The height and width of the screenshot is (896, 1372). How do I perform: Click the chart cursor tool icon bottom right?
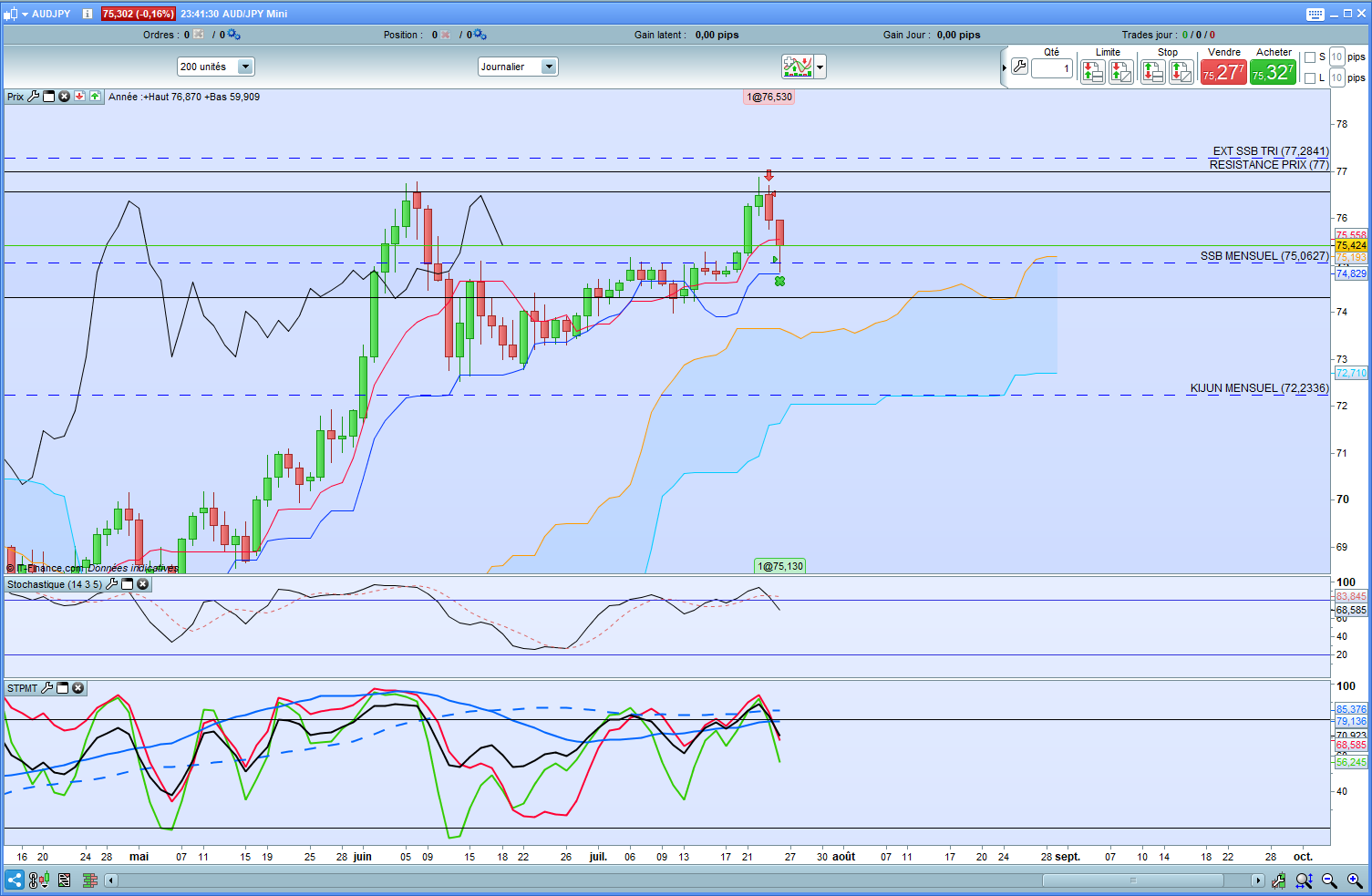1279,881
